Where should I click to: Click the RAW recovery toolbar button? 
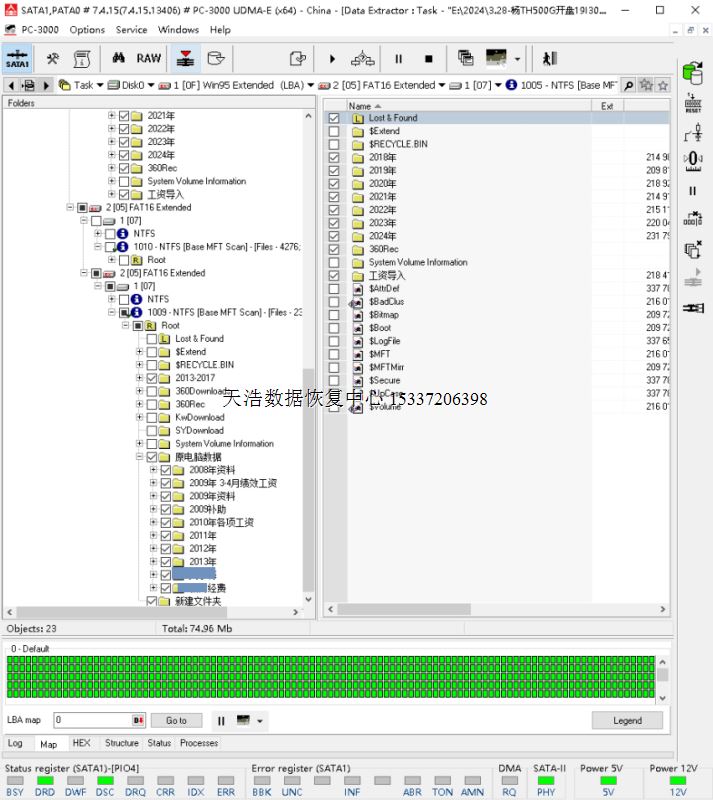149,59
